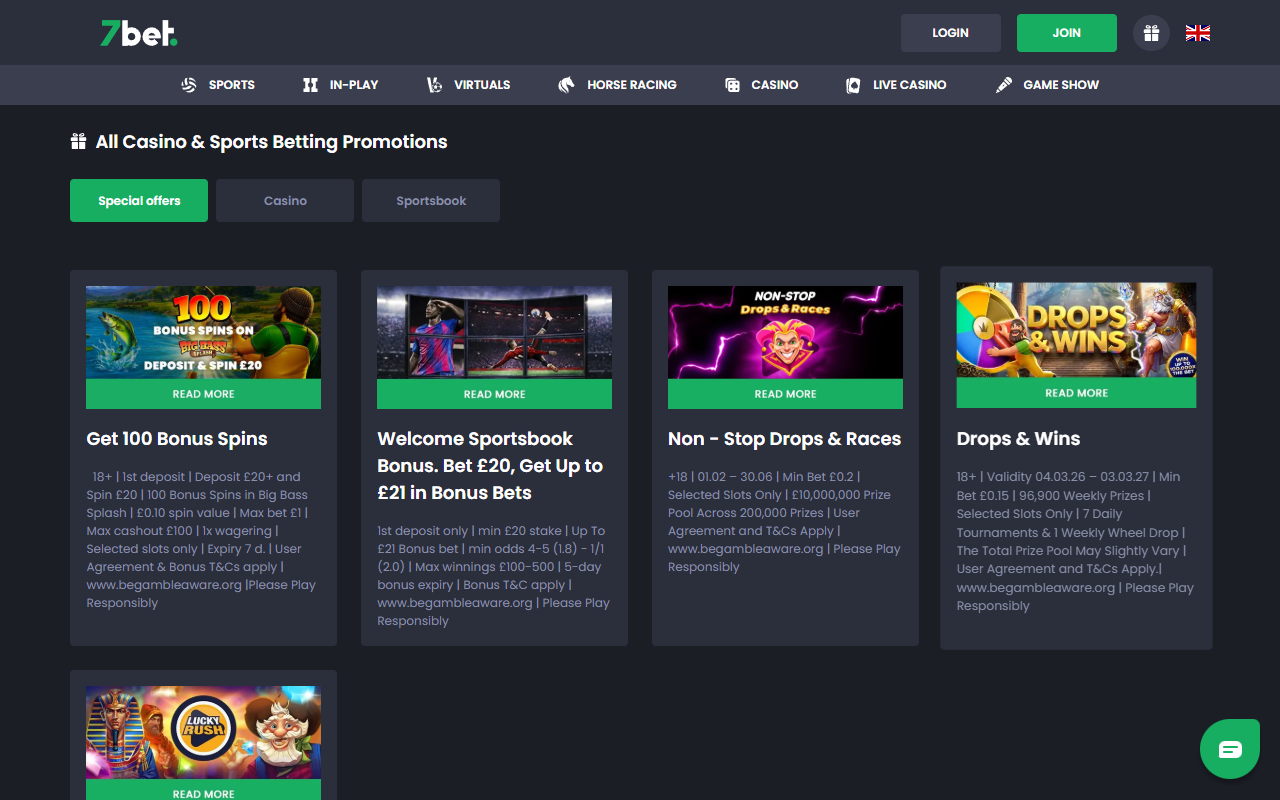This screenshot has width=1280, height=800.
Task: Open the Non-Stop Drops & Races joker banner
Action: coord(785,333)
